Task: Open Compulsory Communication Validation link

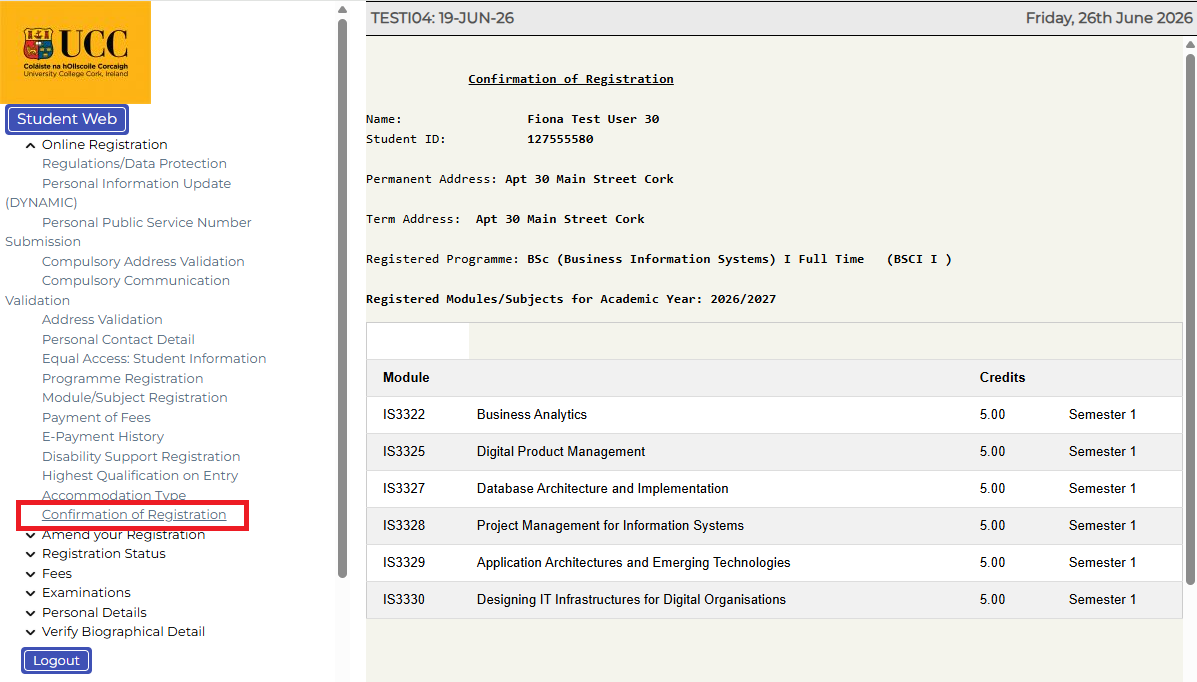Action: click(x=136, y=280)
